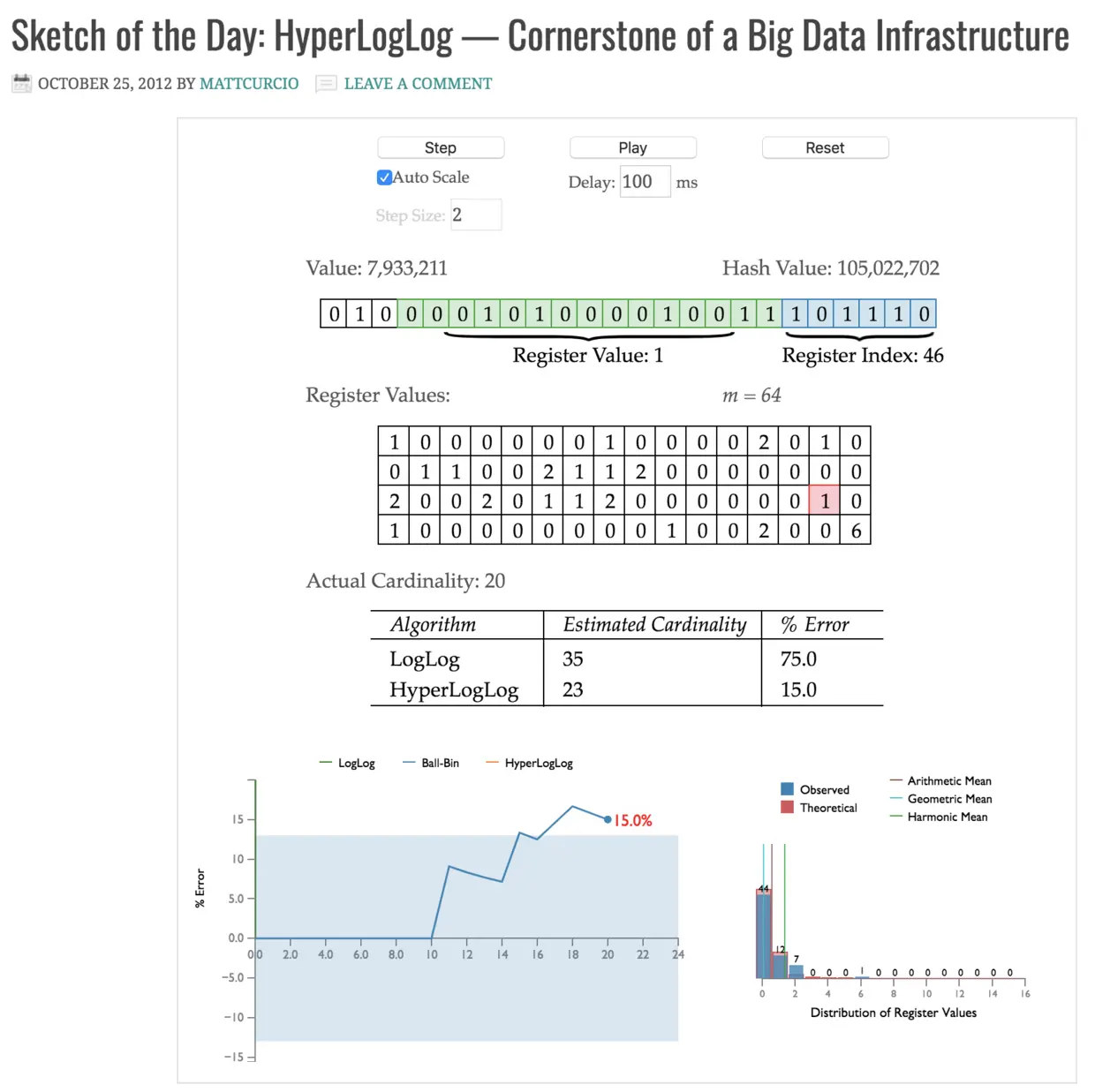Click the 15.0% data point on the chart
This screenshot has width=1095, height=1092.
click(608, 819)
